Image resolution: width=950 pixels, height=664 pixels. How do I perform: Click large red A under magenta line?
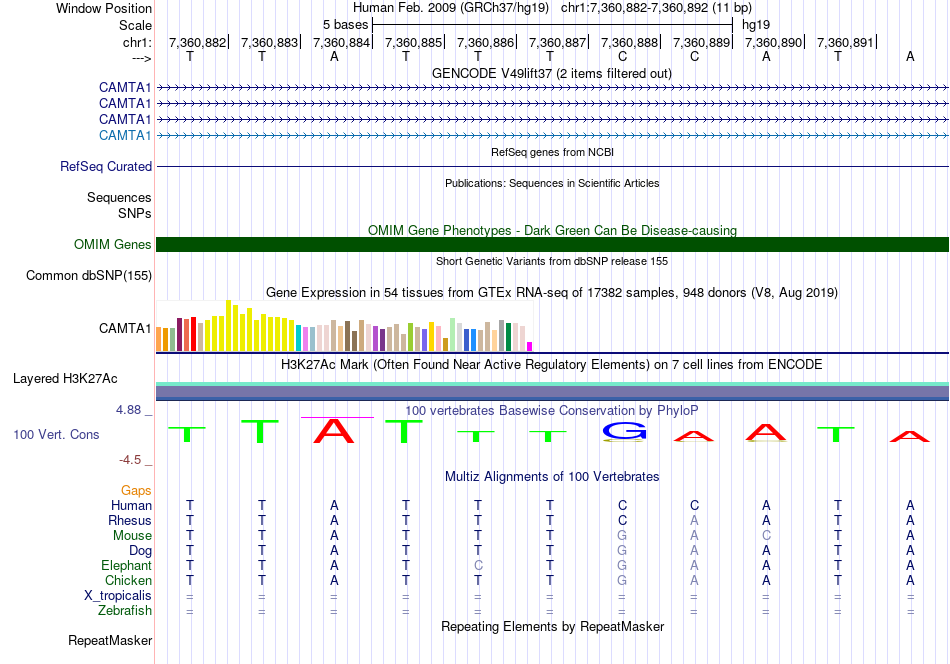point(333,431)
